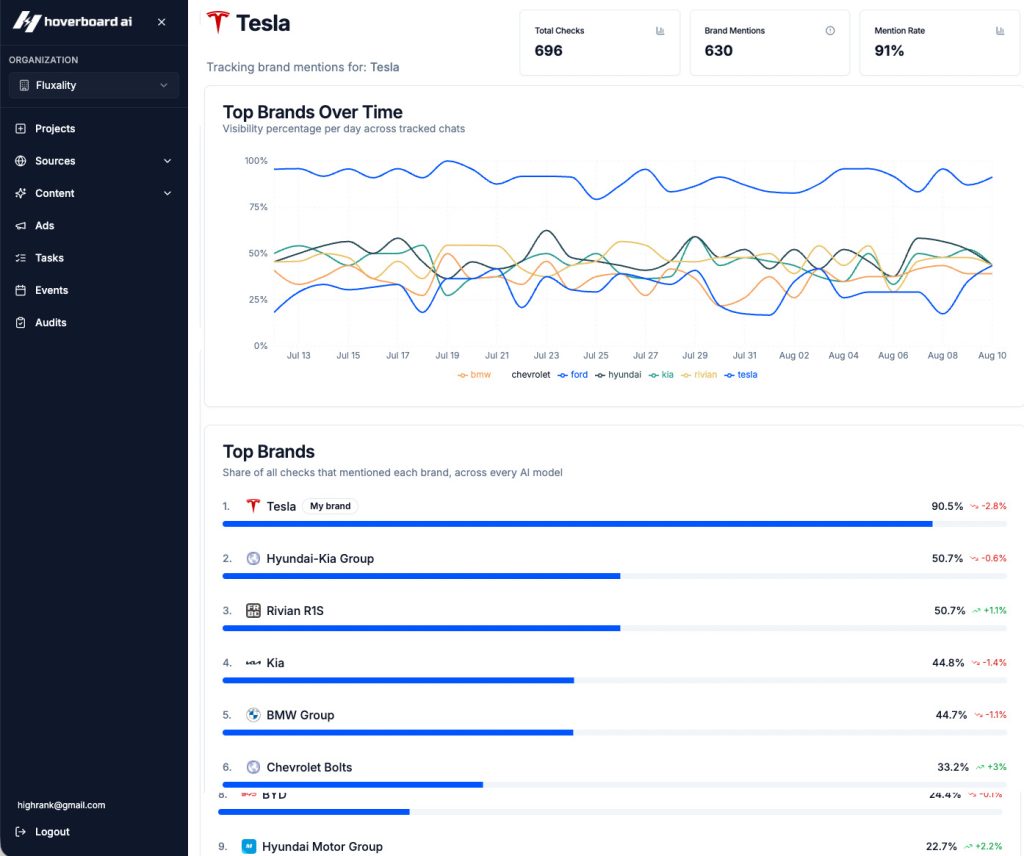The image size is (1024, 856).
Task: Click the Chevrolet Bolts +3% trend indicator
Action: pyautogui.click(x=991, y=767)
